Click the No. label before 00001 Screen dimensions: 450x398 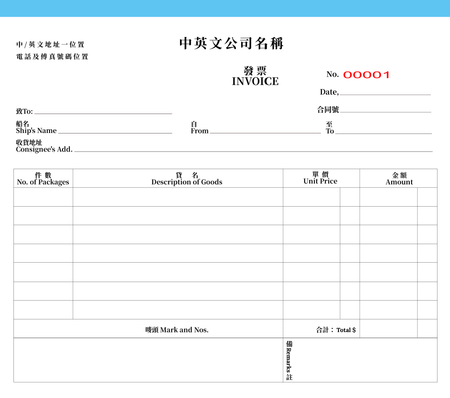[333, 74]
